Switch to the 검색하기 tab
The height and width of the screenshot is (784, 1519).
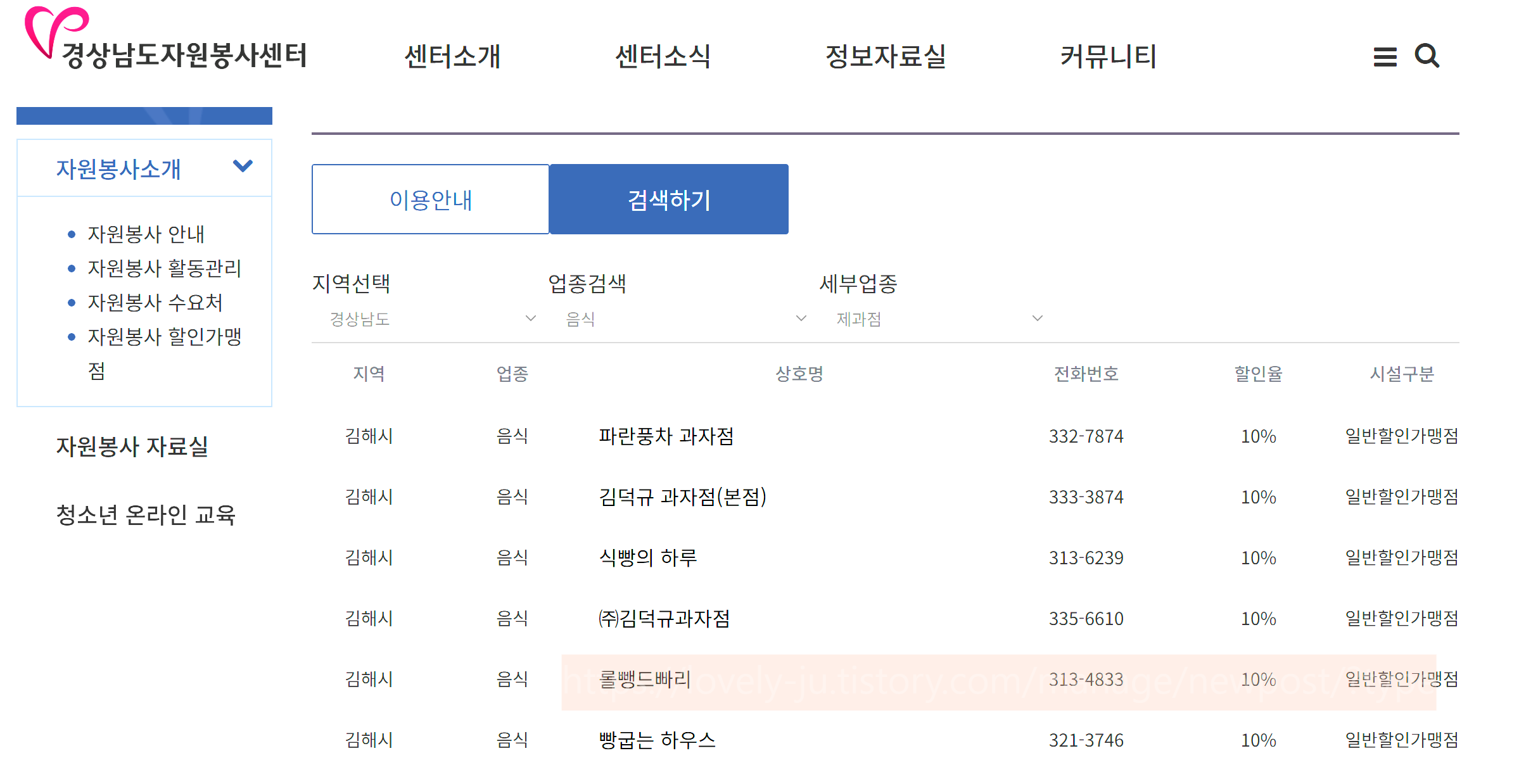coord(669,199)
